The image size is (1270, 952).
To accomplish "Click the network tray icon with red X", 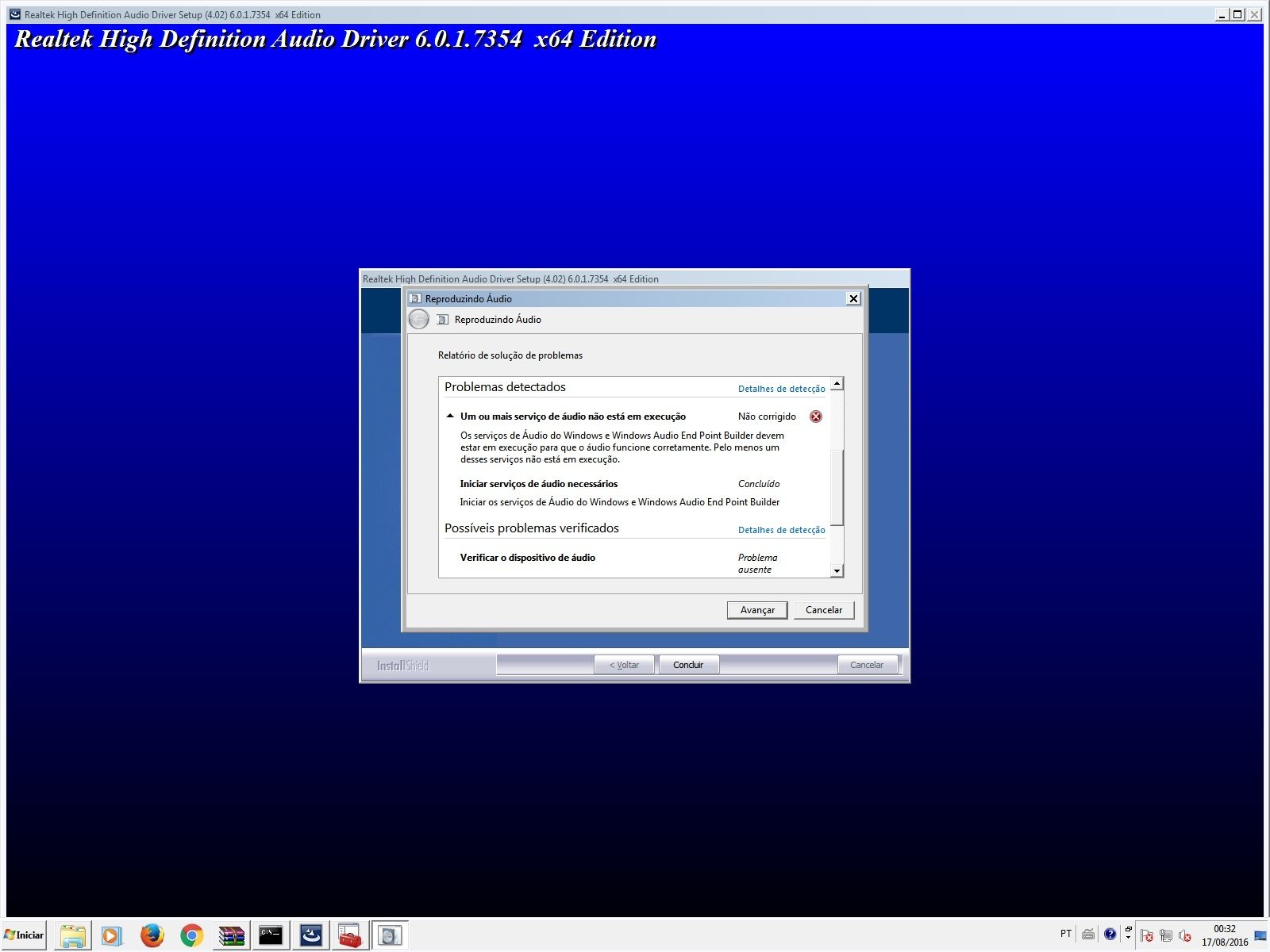I will [1165, 935].
